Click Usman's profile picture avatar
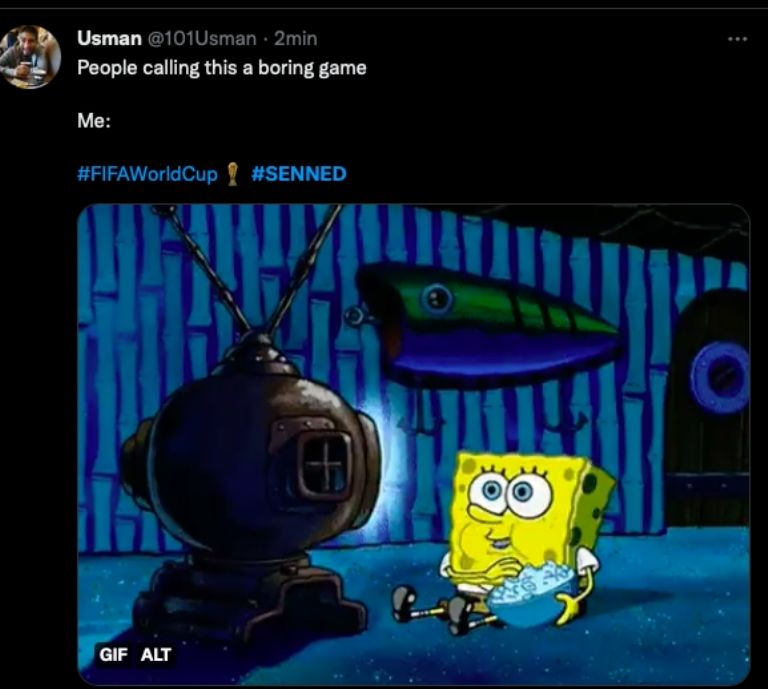The height and width of the screenshot is (689, 768). [30, 57]
